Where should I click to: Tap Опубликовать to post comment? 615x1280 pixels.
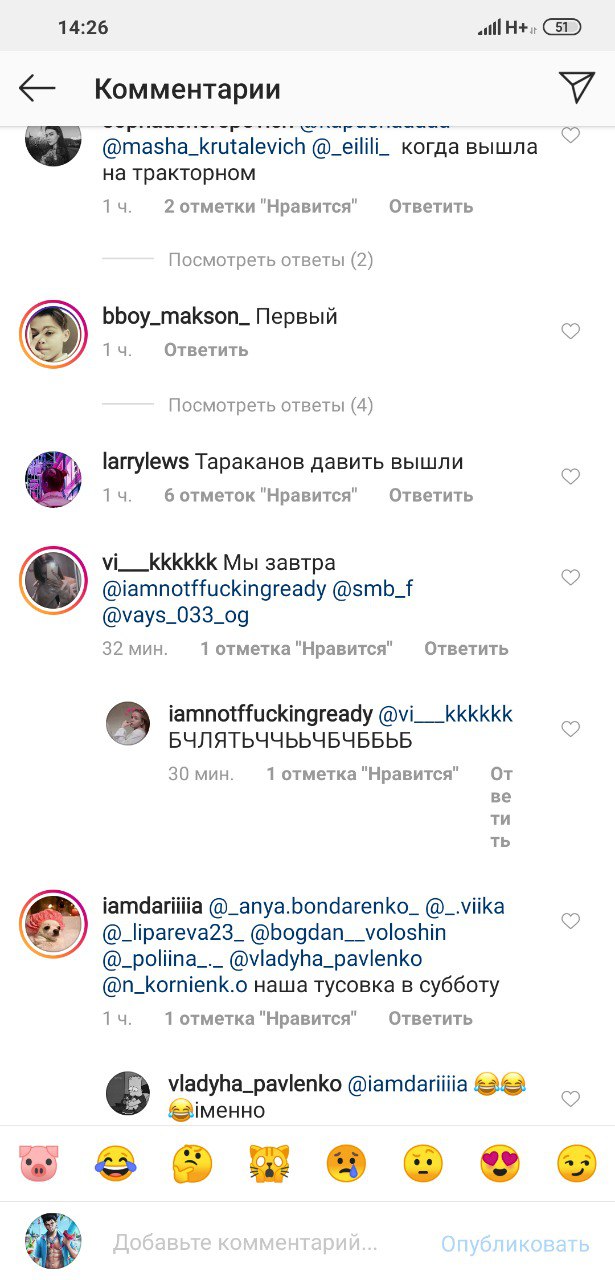515,1244
